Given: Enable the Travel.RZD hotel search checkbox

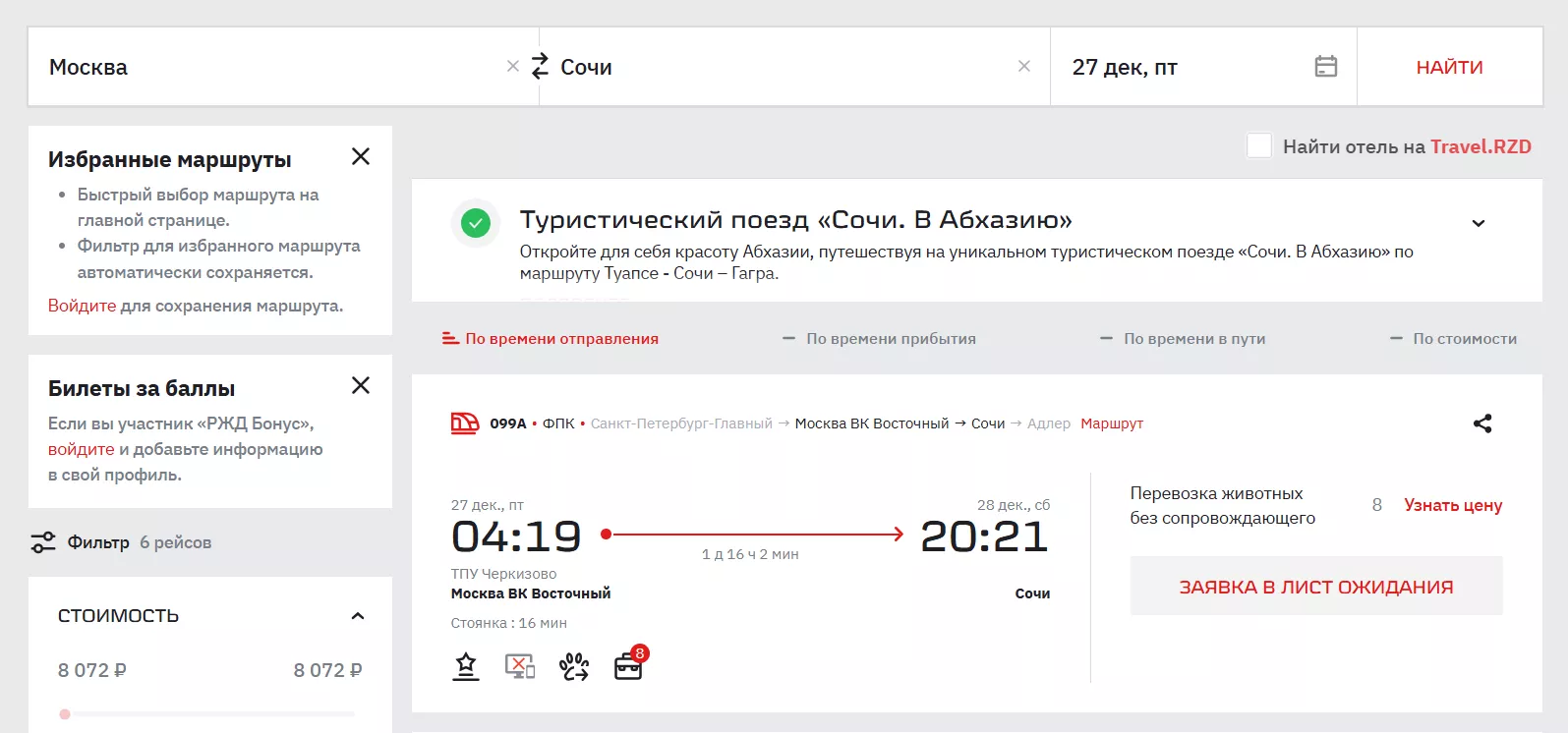Looking at the screenshot, I should (x=1258, y=146).
